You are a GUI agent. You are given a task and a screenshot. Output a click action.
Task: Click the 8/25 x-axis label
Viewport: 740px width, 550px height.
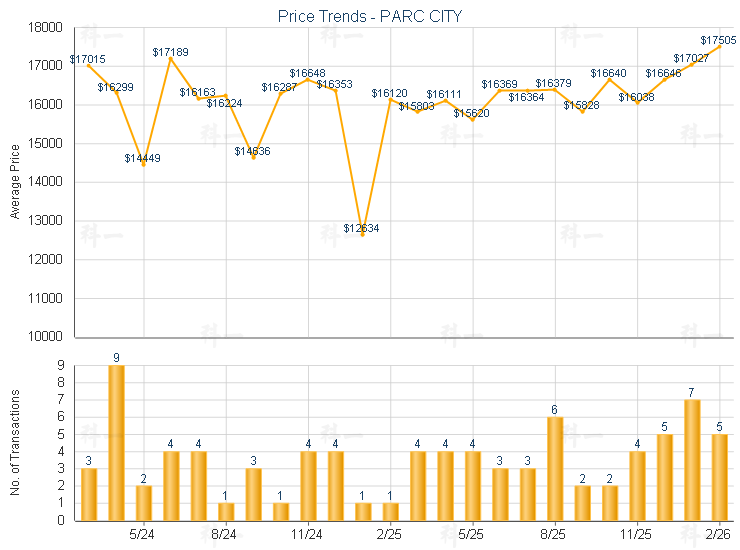[x=554, y=536]
